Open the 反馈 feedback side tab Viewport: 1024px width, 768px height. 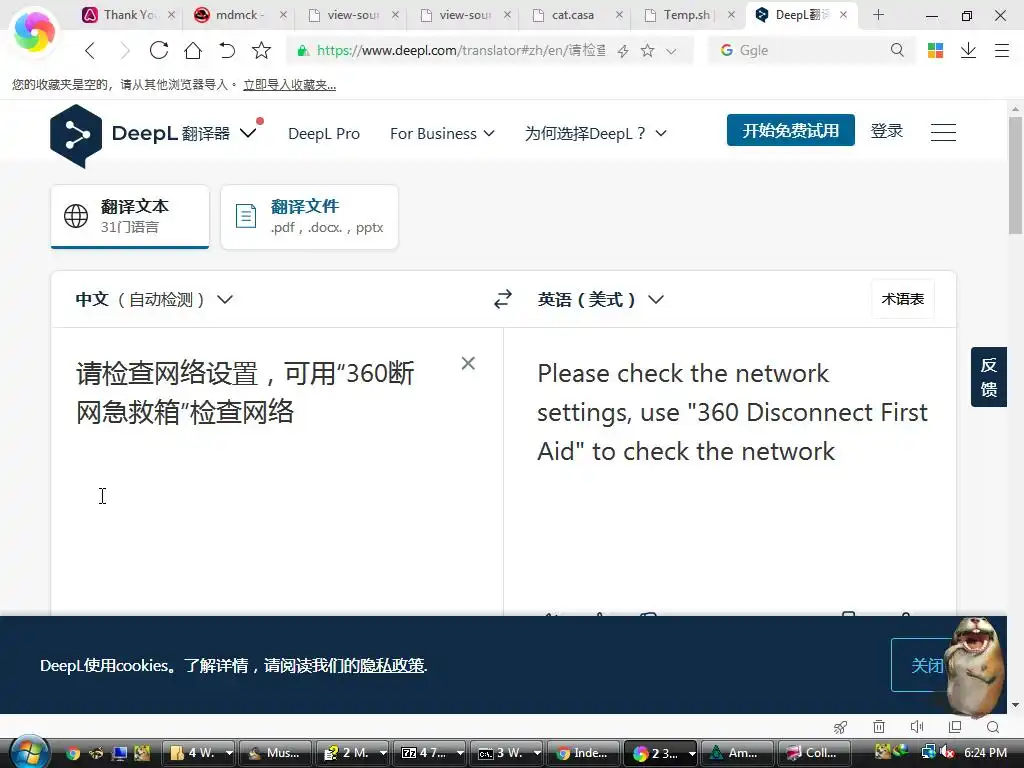[989, 377]
